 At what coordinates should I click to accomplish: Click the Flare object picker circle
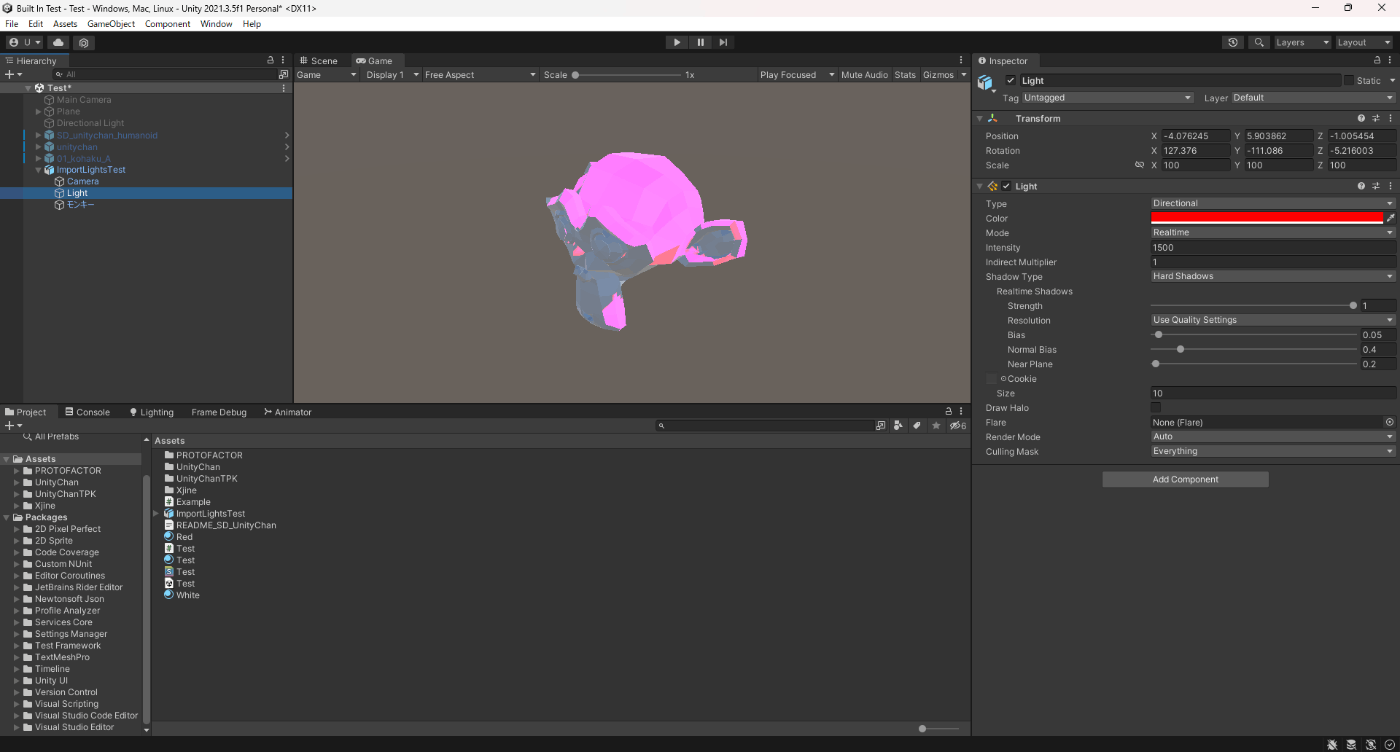pyautogui.click(x=1389, y=422)
